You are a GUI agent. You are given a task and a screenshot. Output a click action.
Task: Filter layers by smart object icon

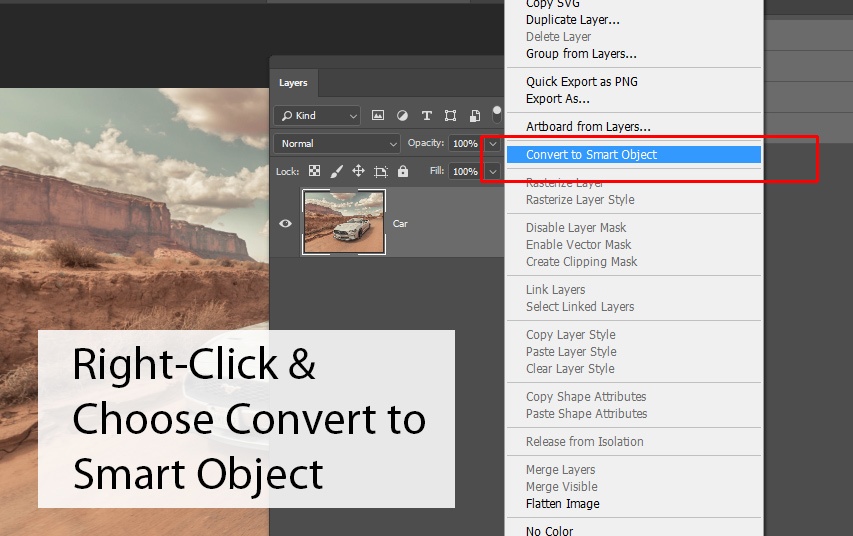tap(474, 116)
